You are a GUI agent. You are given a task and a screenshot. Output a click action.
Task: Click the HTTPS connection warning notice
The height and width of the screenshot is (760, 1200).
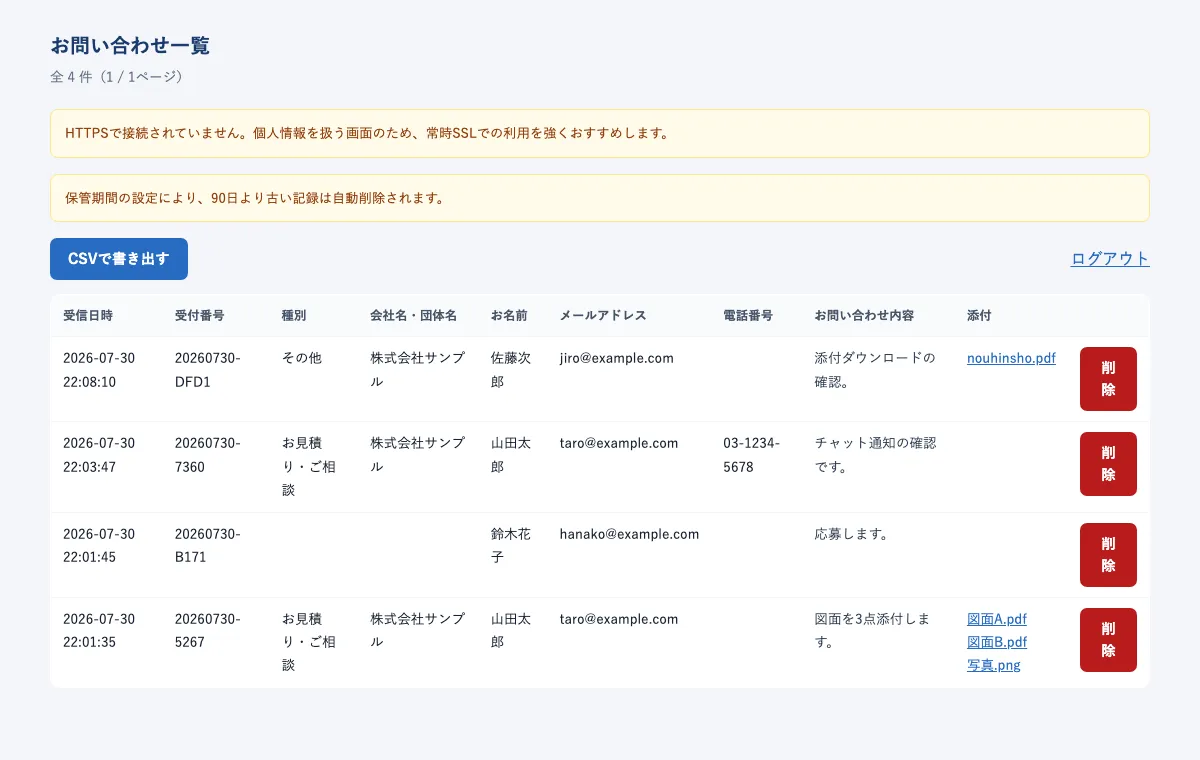[600, 133]
